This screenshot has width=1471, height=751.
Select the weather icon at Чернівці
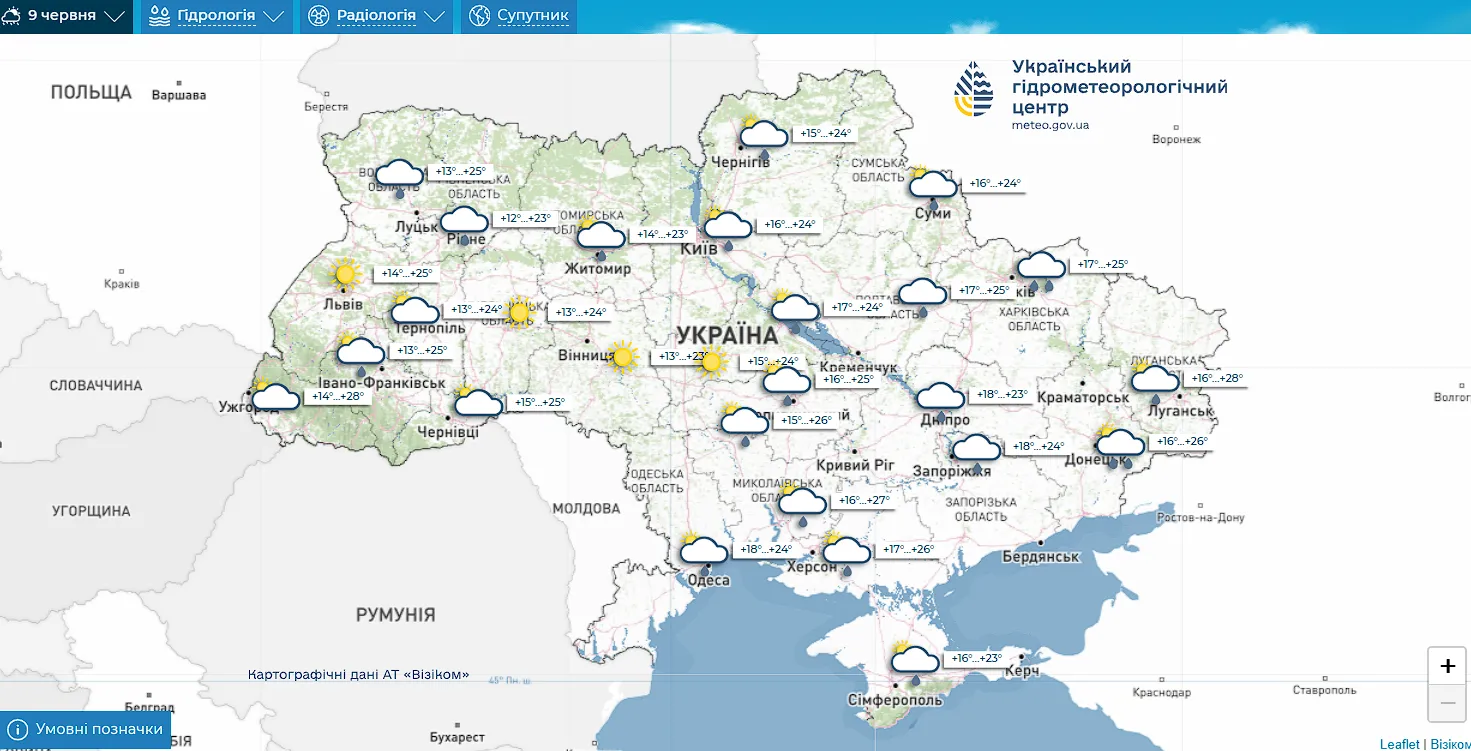[x=478, y=404]
